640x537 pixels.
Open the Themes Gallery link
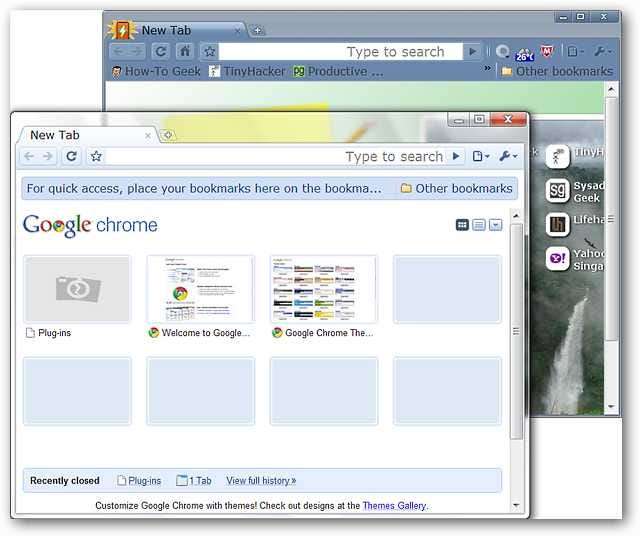pyautogui.click(x=394, y=506)
